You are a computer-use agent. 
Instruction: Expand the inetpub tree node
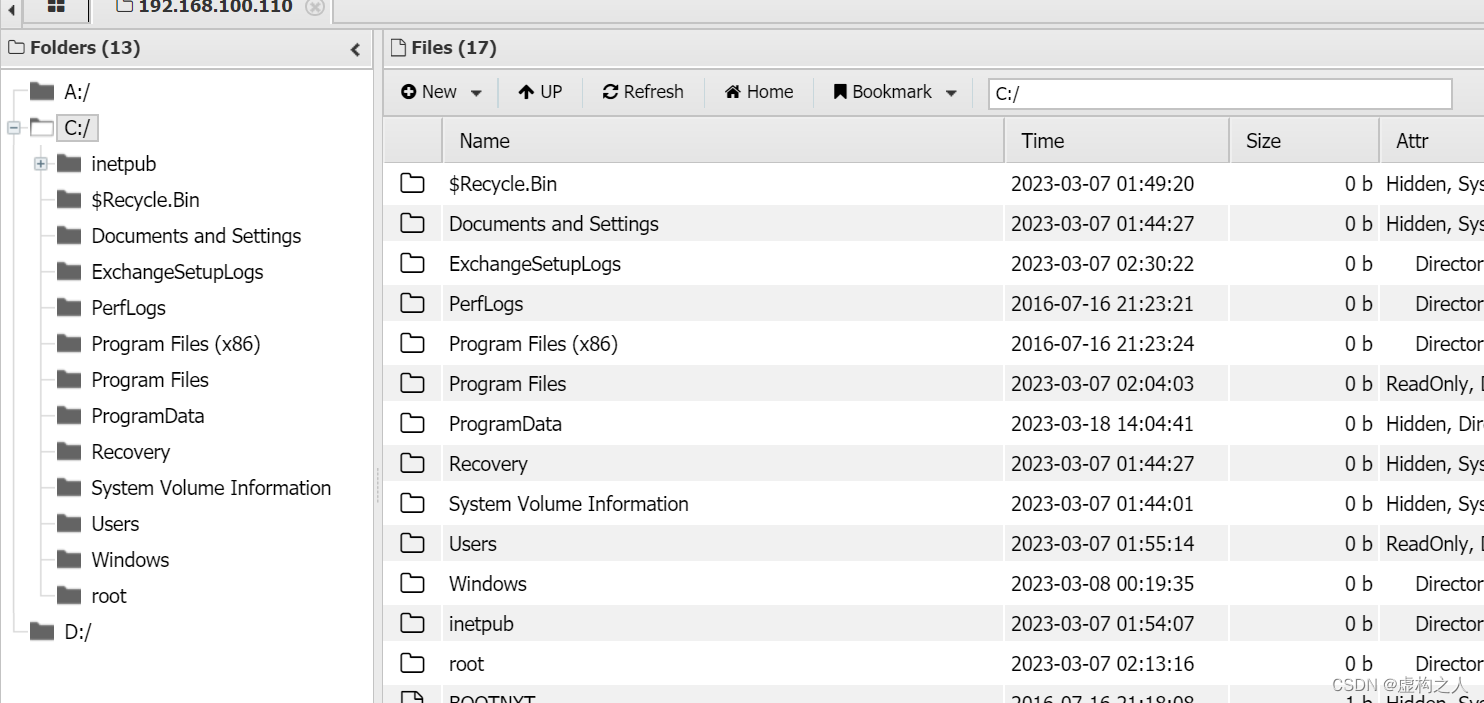41,164
